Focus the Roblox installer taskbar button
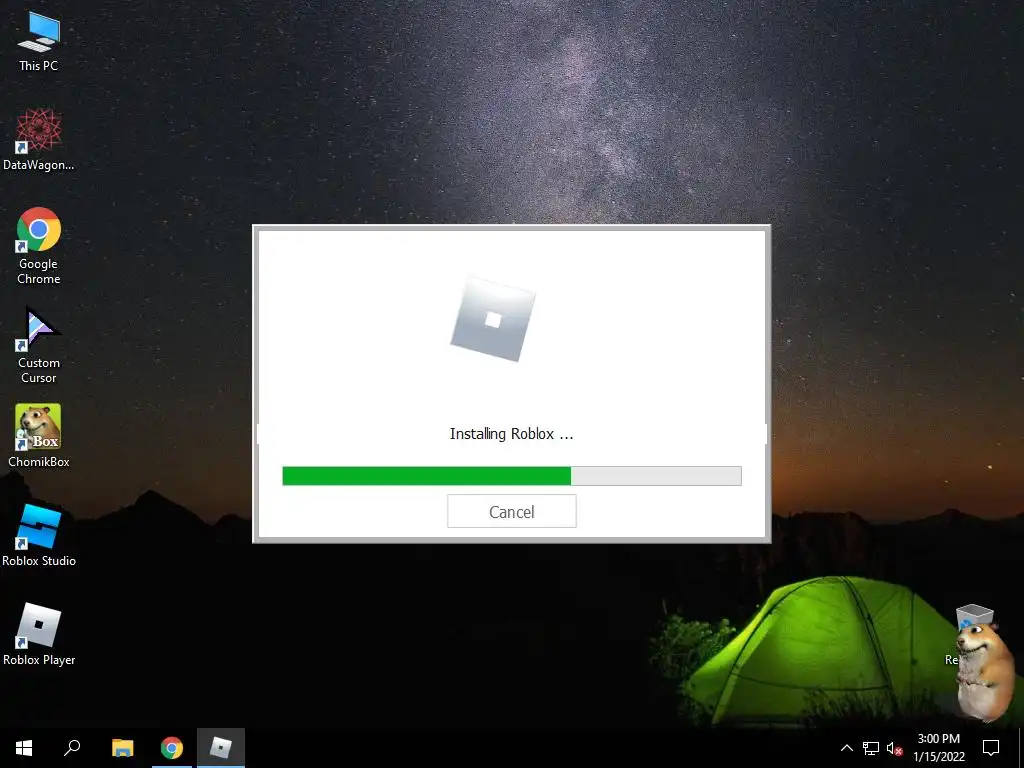The image size is (1024, 768). [221, 748]
